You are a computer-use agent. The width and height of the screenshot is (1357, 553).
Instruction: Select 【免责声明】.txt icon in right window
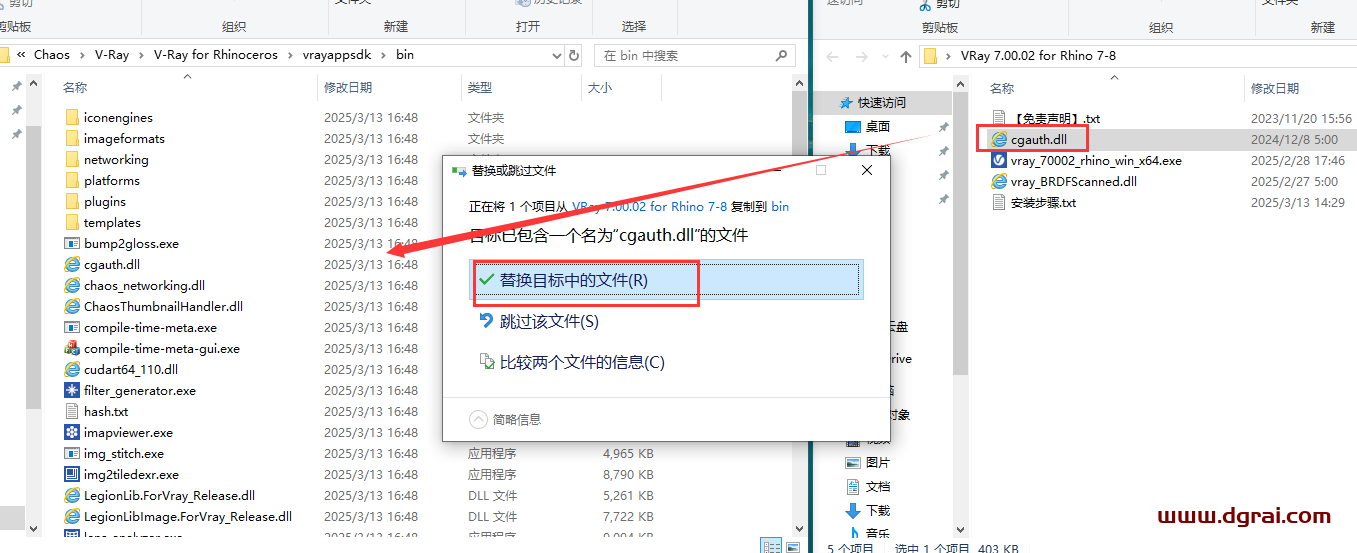(x=999, y=118)
